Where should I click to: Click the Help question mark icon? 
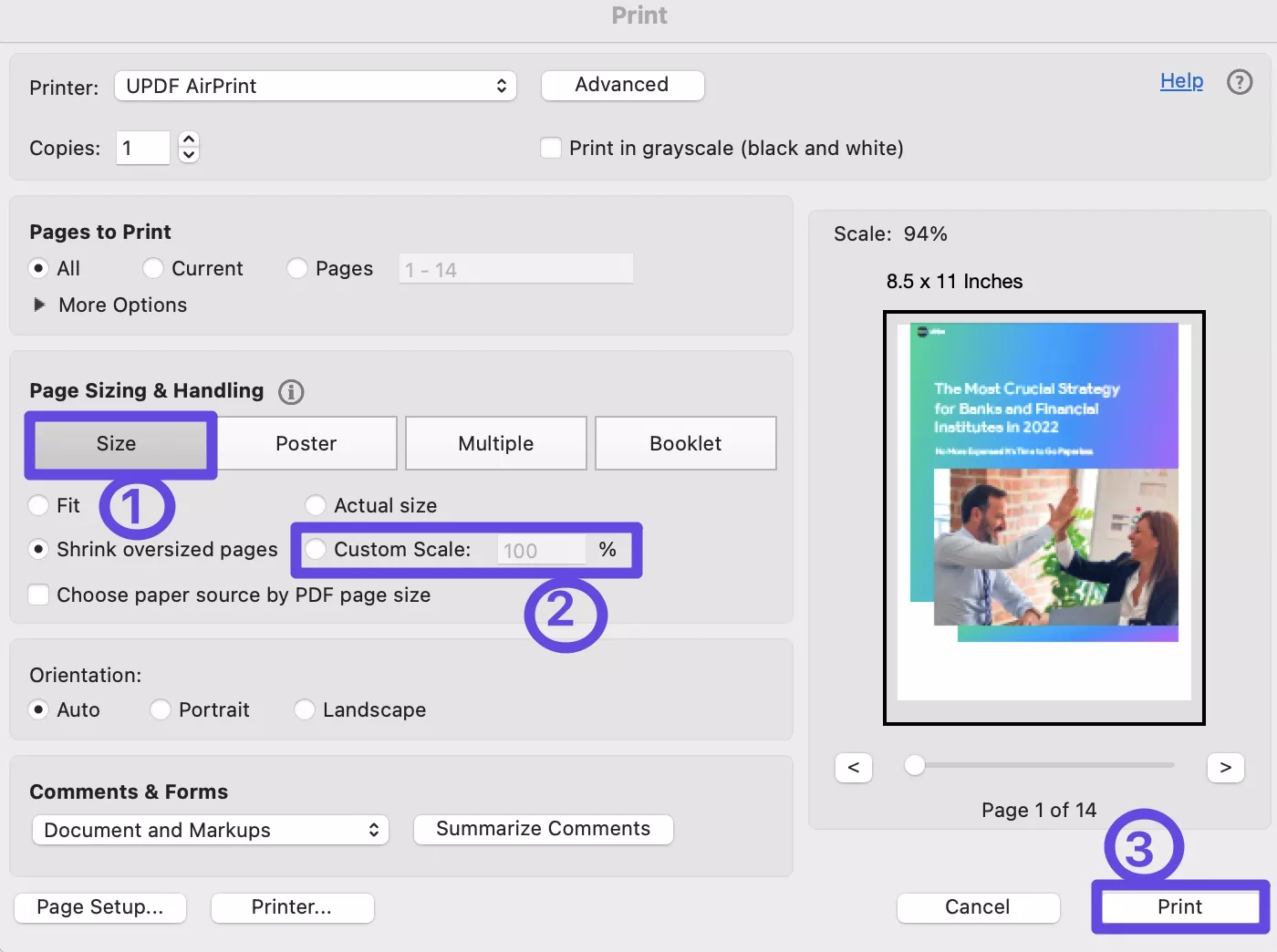pyautogui.click(x=1240, y=82)
